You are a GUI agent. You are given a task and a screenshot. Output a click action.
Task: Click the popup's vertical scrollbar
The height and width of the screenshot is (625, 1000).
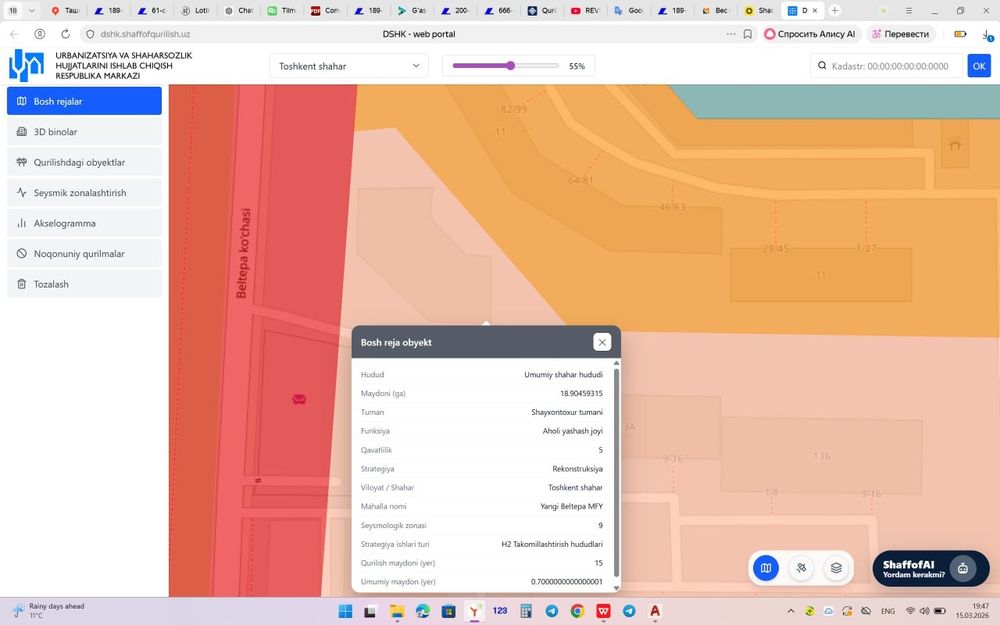[x=616, y=470]
